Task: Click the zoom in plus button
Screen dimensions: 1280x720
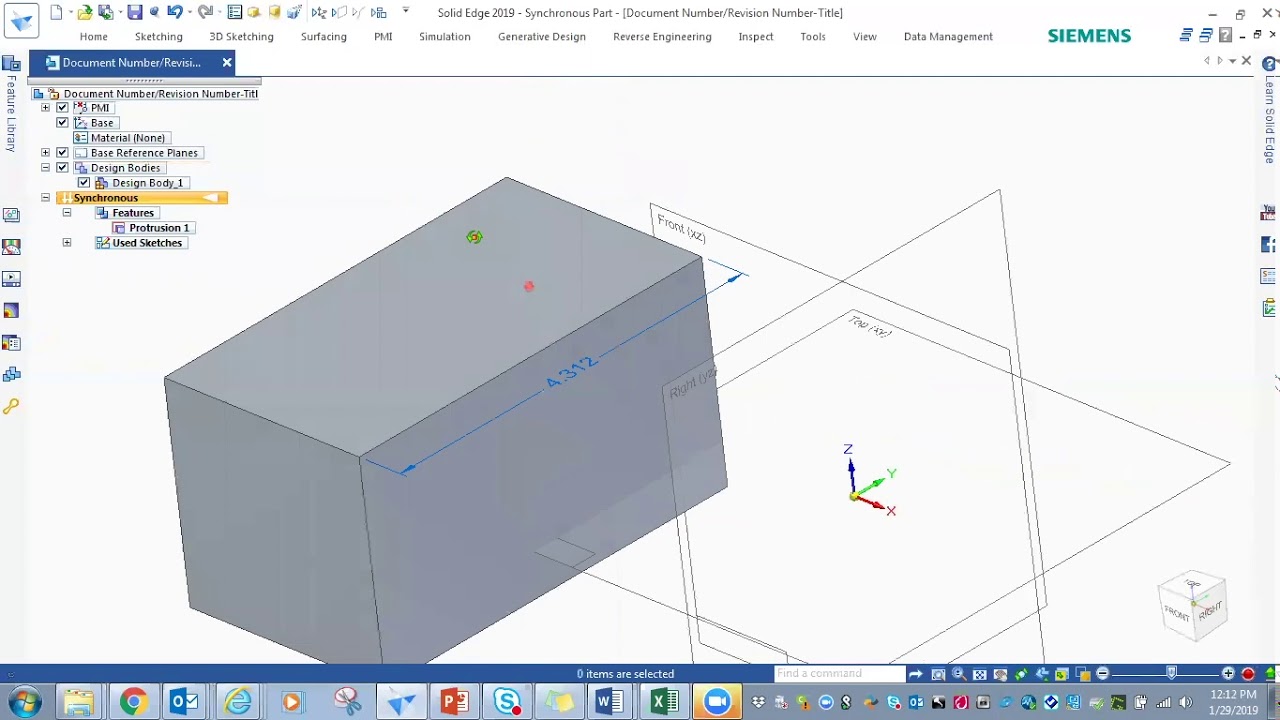Action: [x=1228, y=674]
